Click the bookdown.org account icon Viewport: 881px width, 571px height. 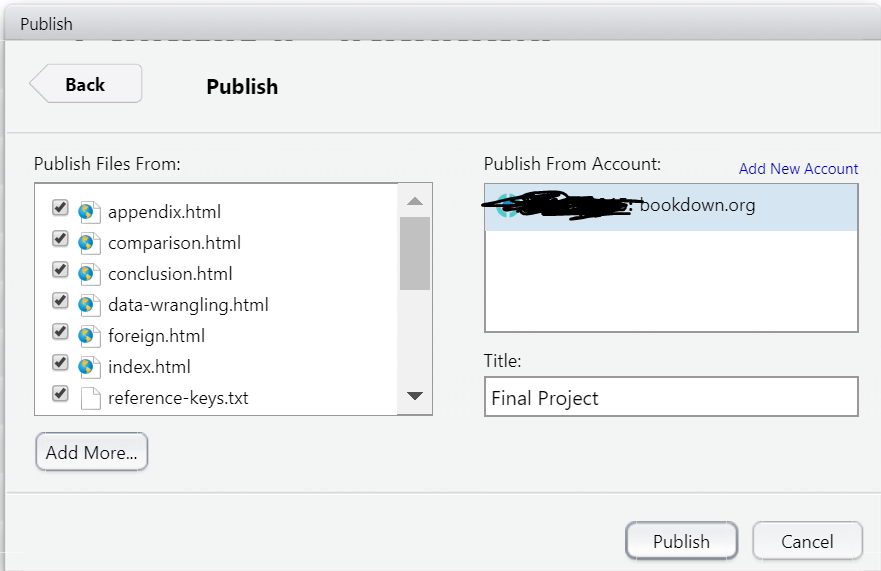click(x=506, y=206)
